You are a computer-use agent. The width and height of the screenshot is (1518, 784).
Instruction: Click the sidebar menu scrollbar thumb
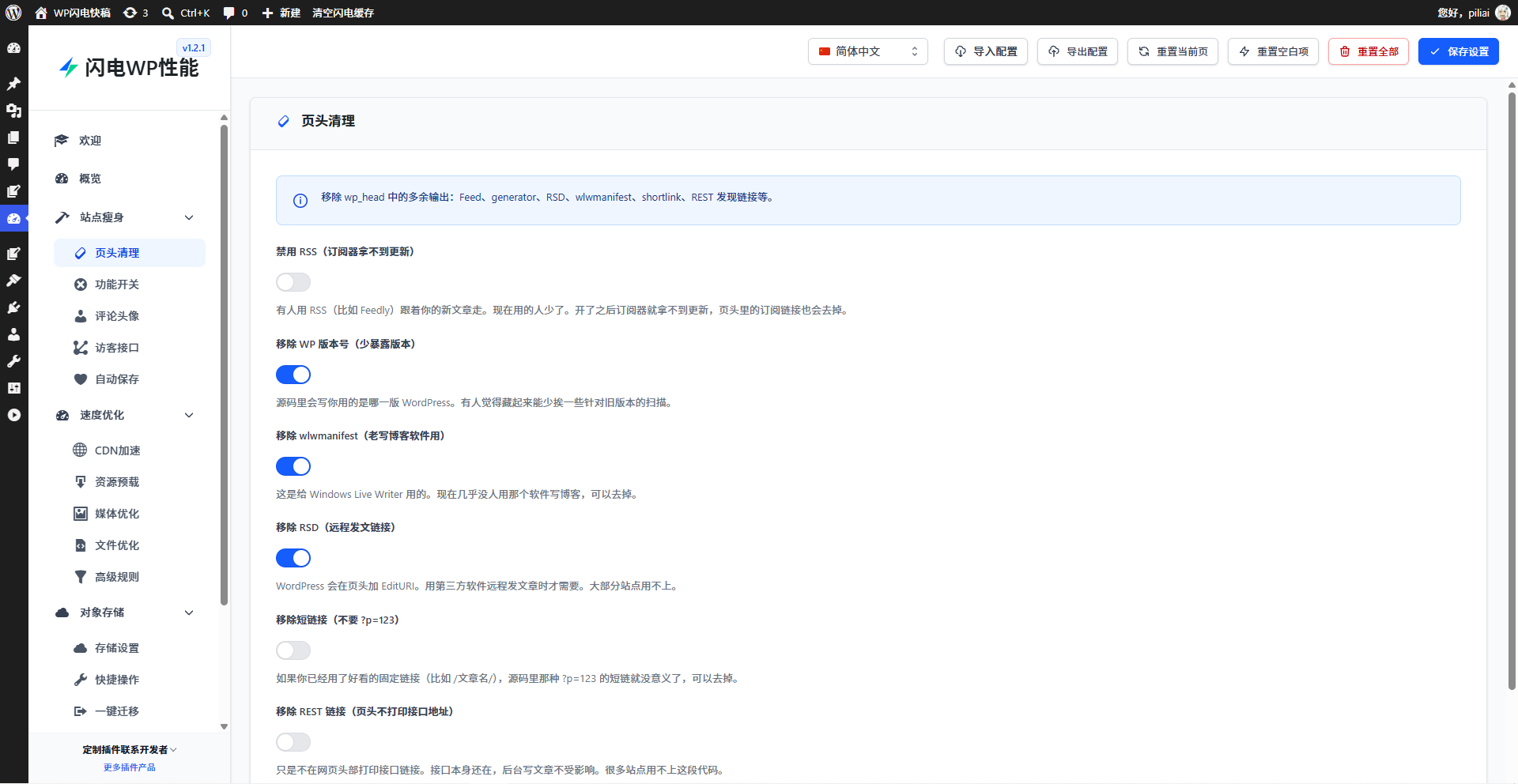point(224,364)
